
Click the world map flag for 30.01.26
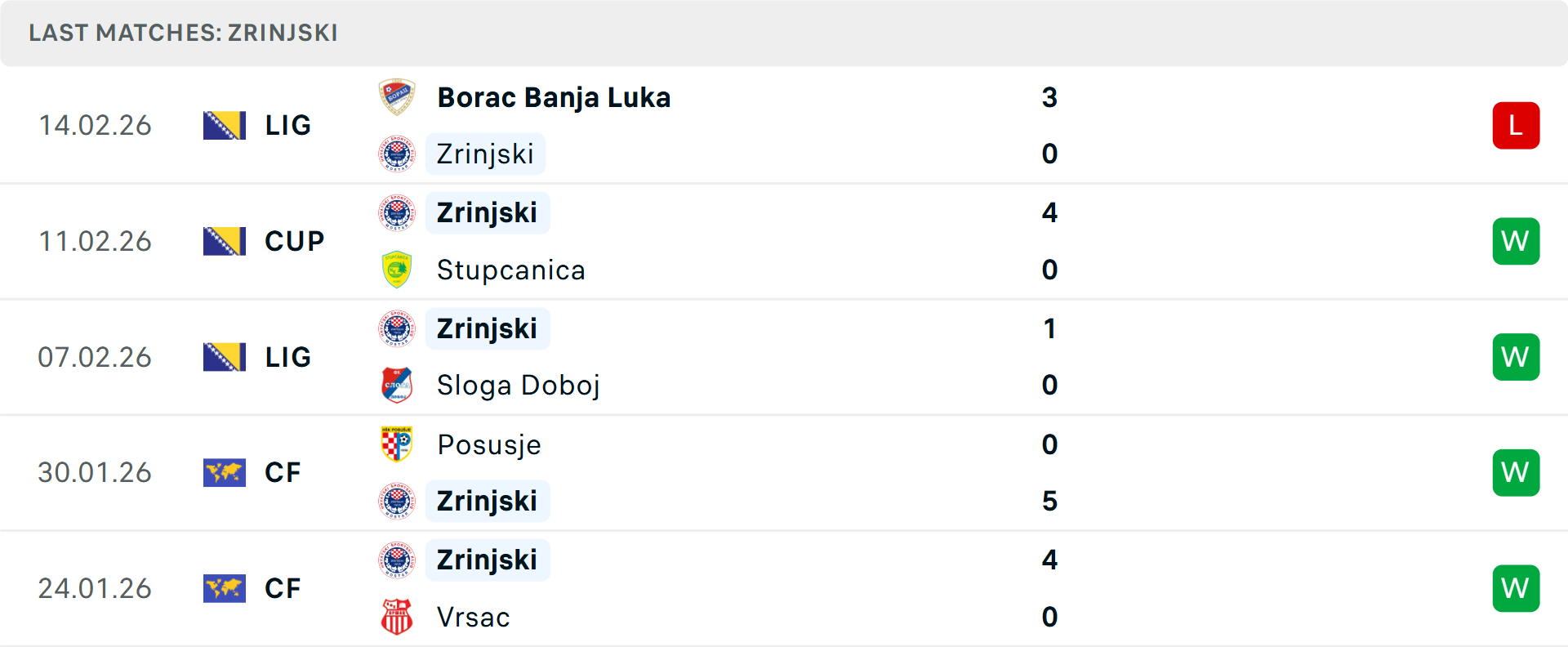(225, 472)
